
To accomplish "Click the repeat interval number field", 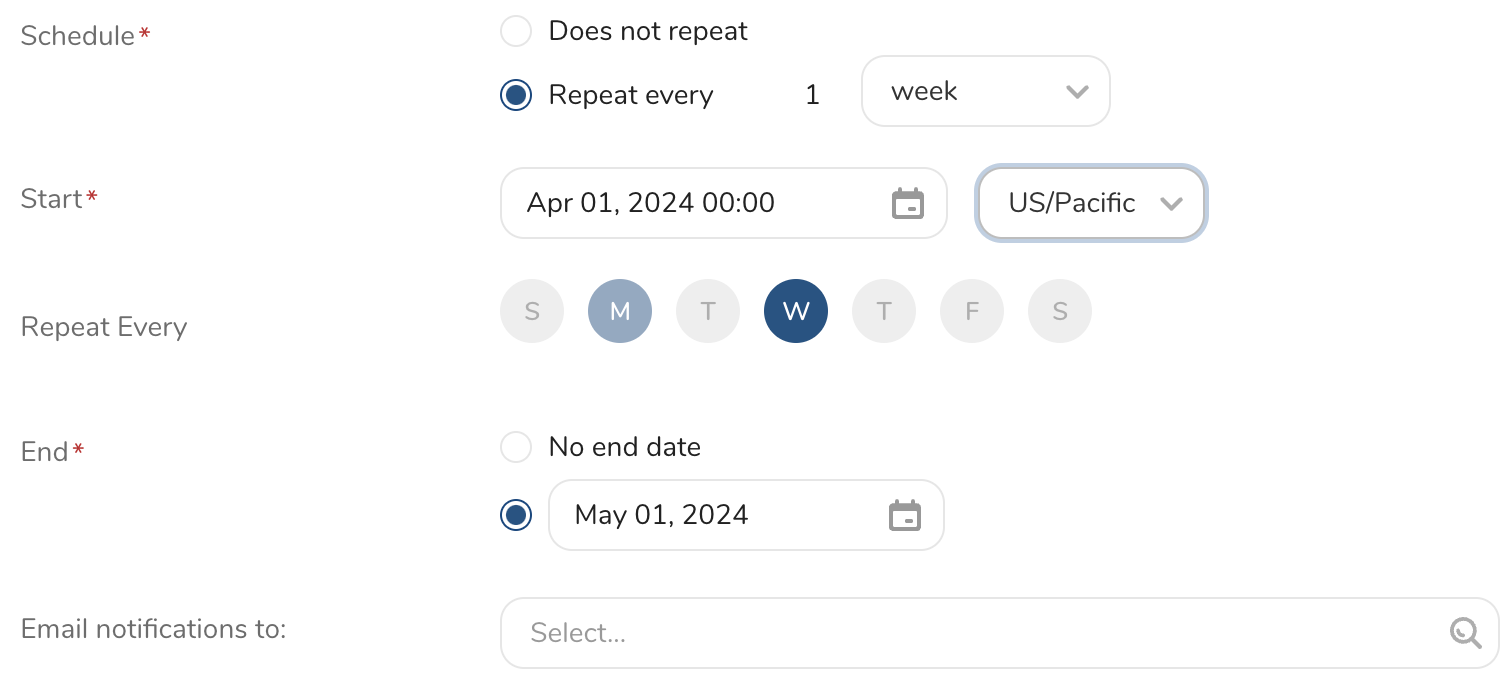I will (812, 95).
